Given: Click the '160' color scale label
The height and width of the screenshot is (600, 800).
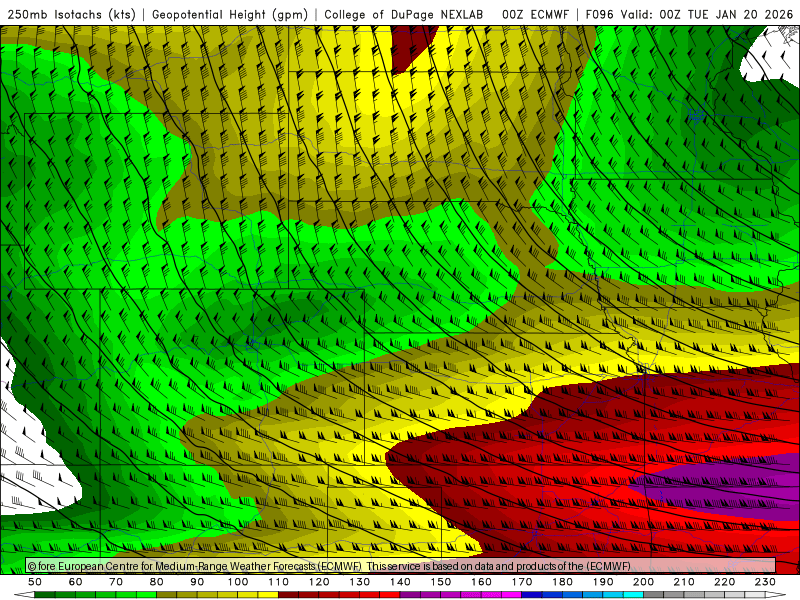Looking at the screenshot, I should [x=481, y=582].
